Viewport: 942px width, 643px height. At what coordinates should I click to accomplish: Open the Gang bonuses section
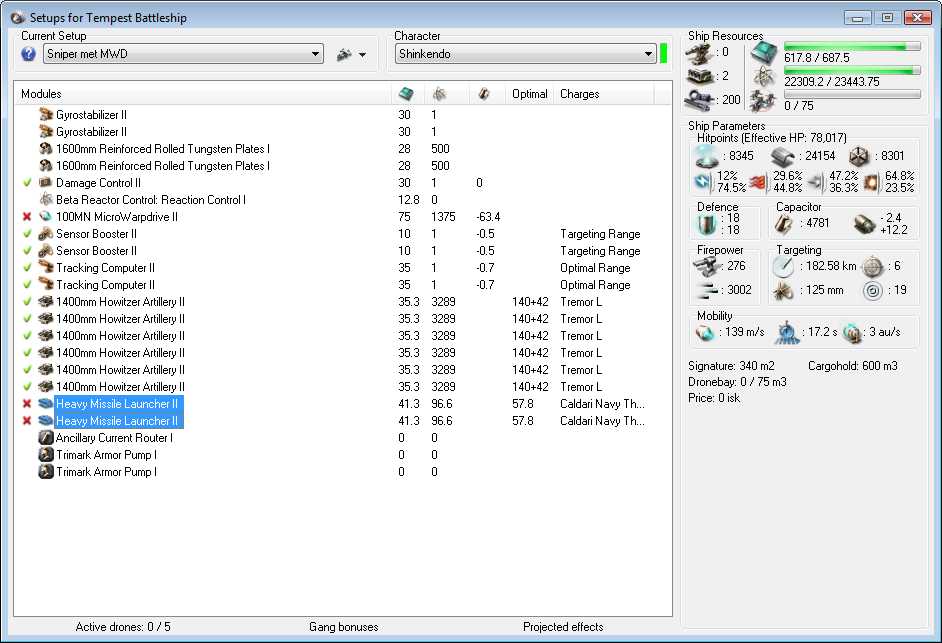point(343,627)
